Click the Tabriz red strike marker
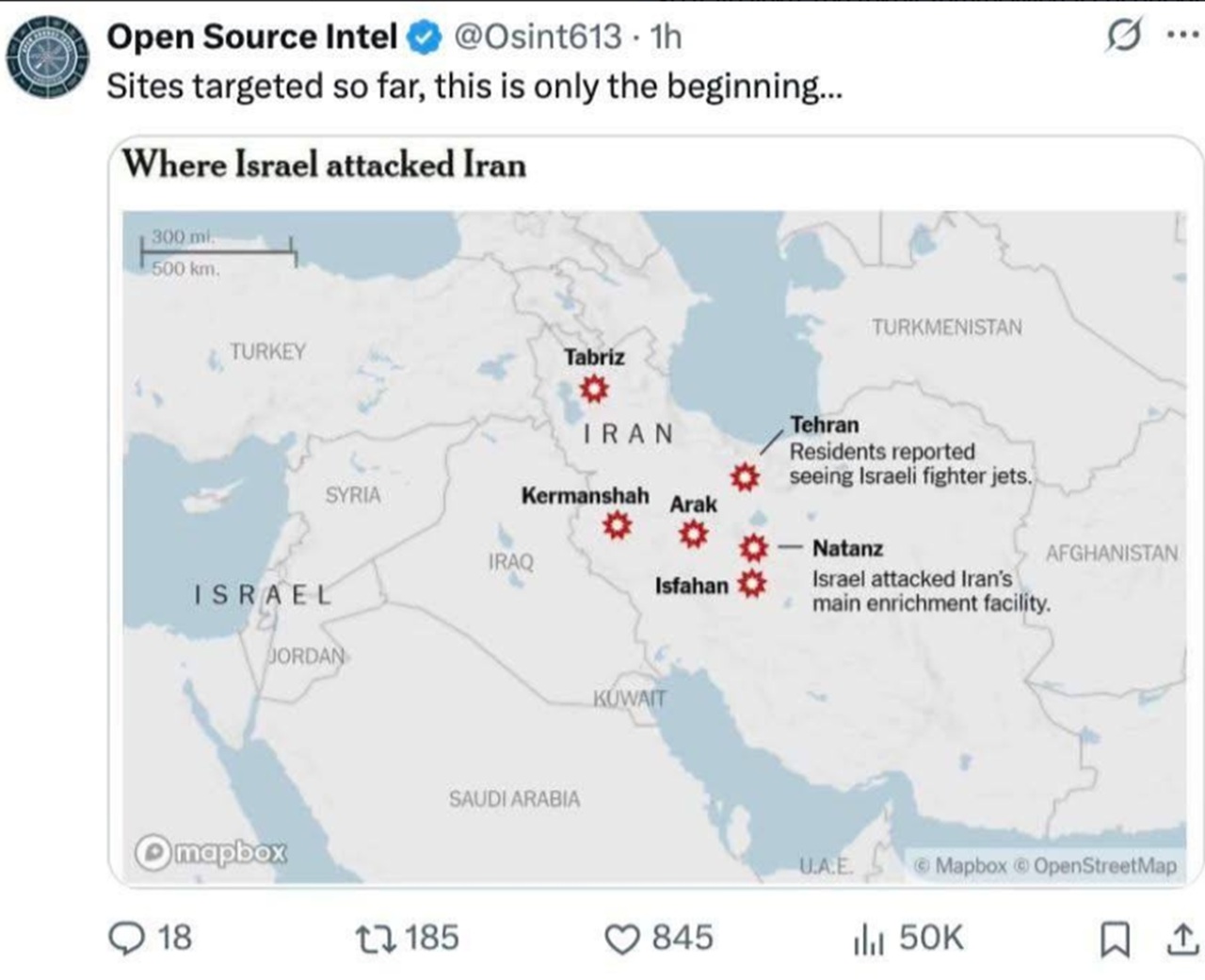Image resolution: width=1205 pixels, height=980 pixels. pos(593,388)
